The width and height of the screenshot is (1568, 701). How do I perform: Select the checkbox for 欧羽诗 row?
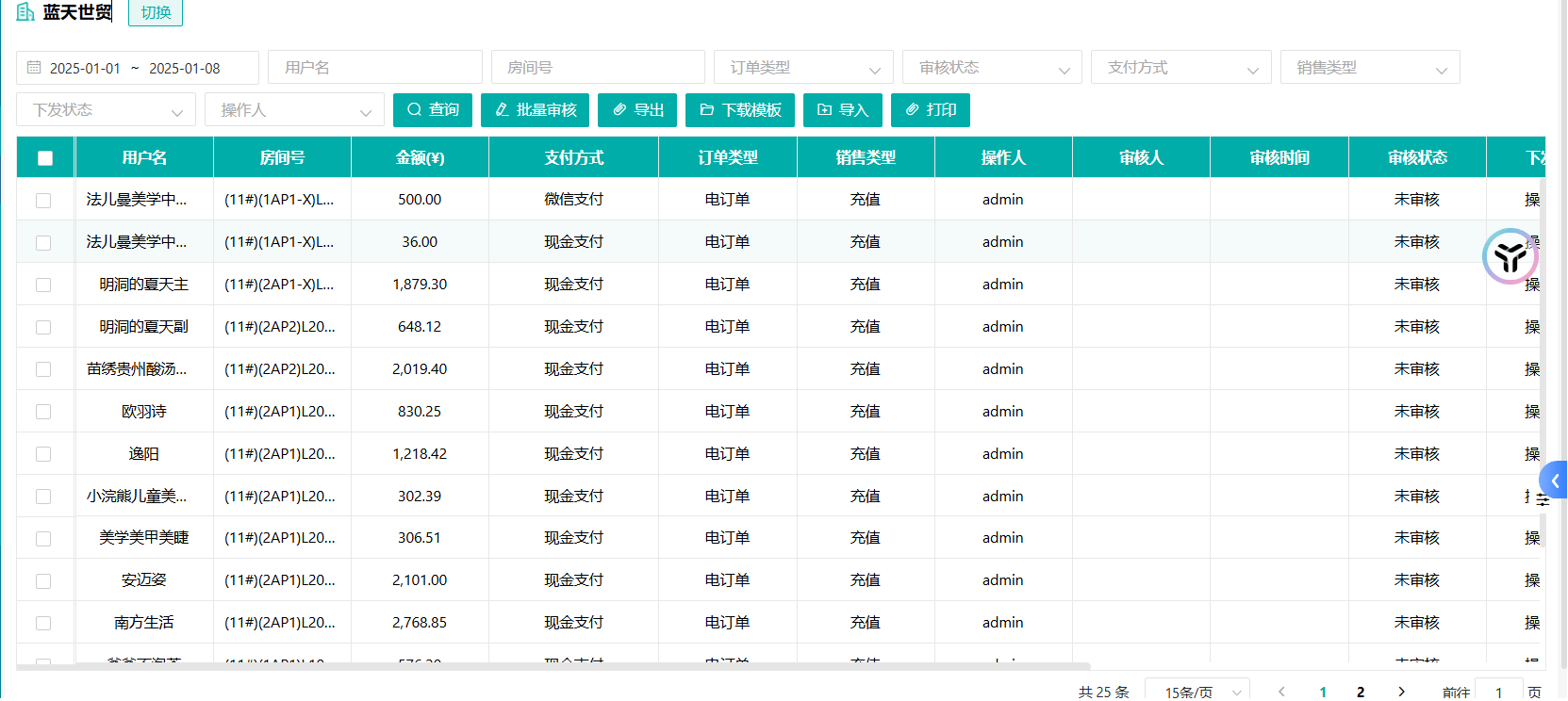coord(43,412)
